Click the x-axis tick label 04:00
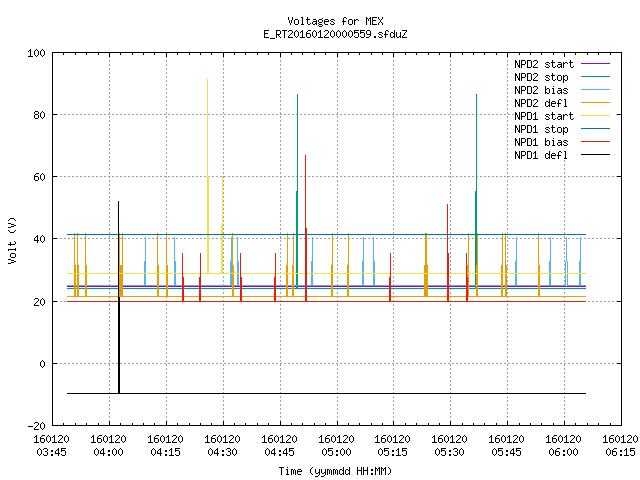The image size is (640, 480). point(108,452)
